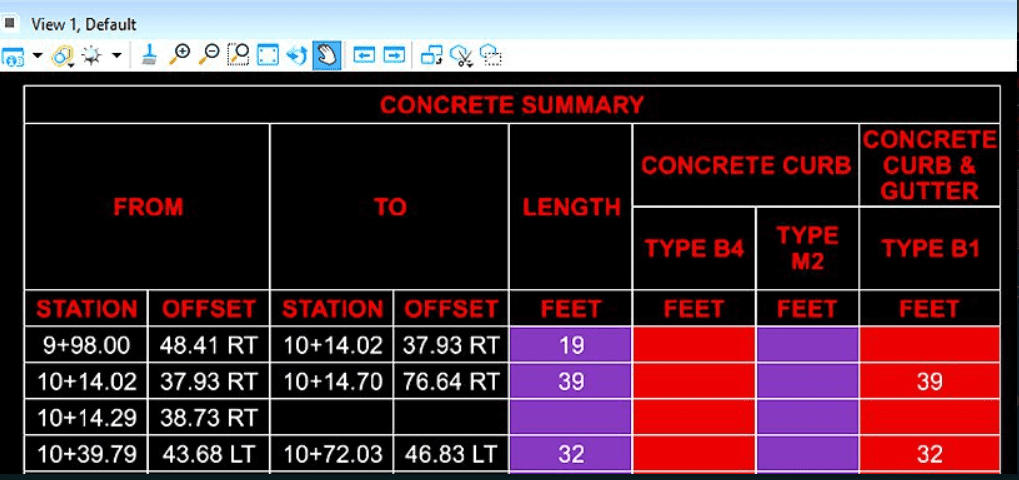Open the Display Styles tool
The image size is (1019, 480).
tap(62, 56)
